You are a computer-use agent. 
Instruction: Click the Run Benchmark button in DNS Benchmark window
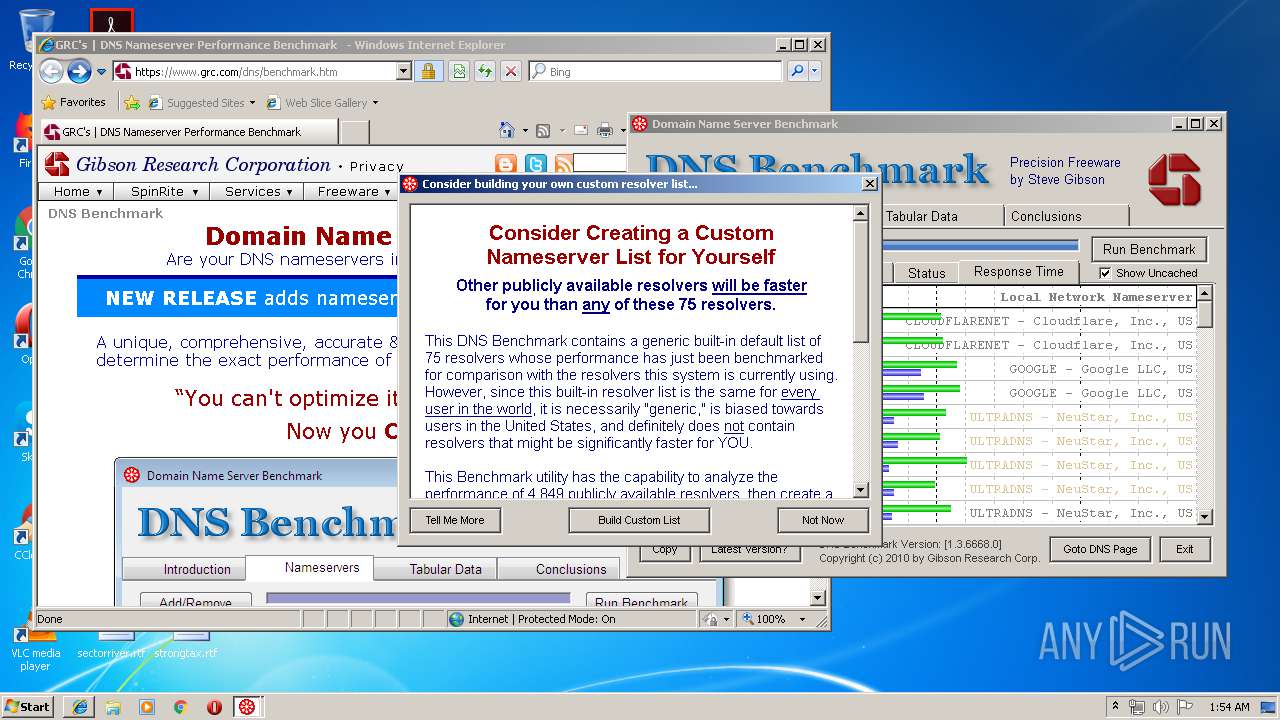pyautogui.click(x=1149, y=249)
